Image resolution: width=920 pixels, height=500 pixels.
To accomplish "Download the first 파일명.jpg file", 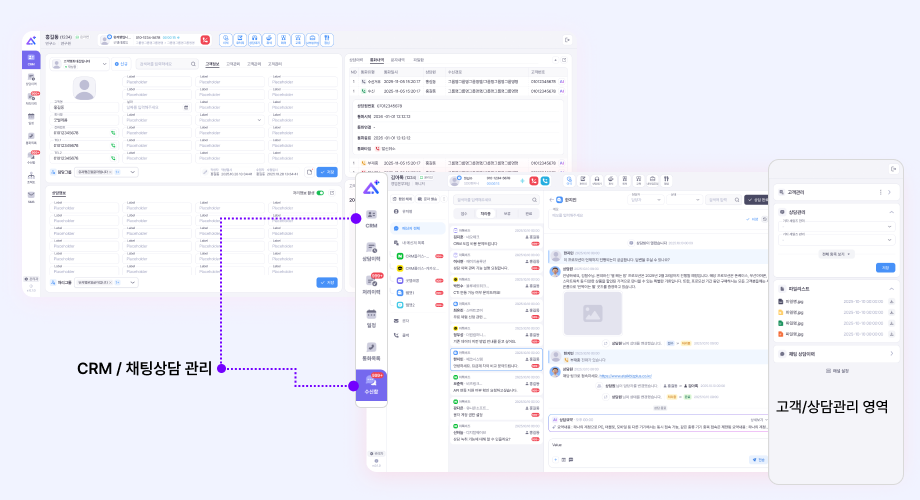I will coord(891,302).
